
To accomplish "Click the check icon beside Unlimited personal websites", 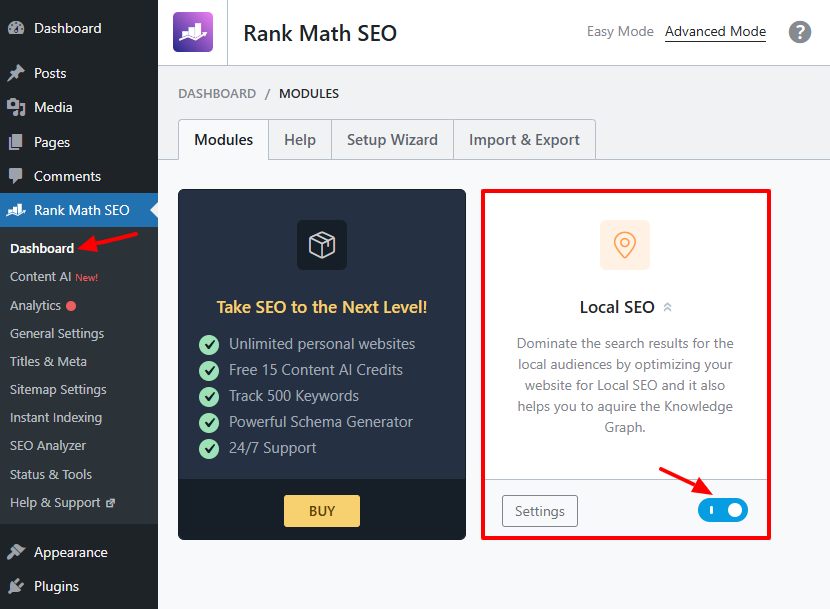I will 209,345.
